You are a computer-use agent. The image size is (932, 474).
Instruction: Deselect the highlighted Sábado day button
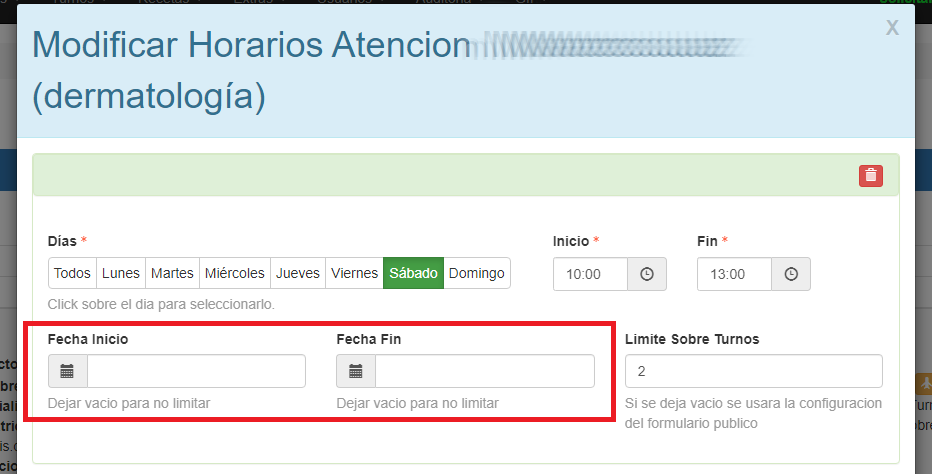point(413,273)
